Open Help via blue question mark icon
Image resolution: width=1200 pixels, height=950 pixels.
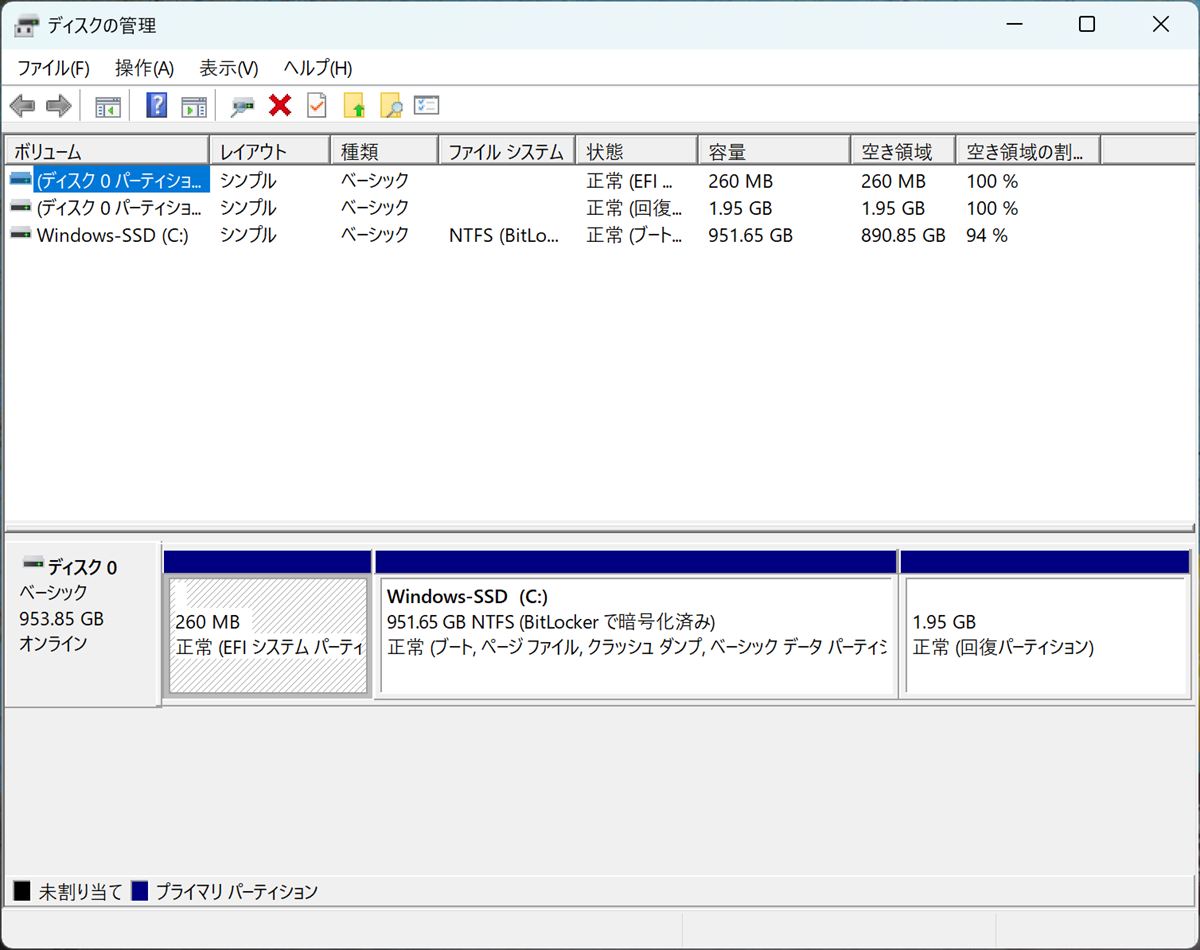157,105
